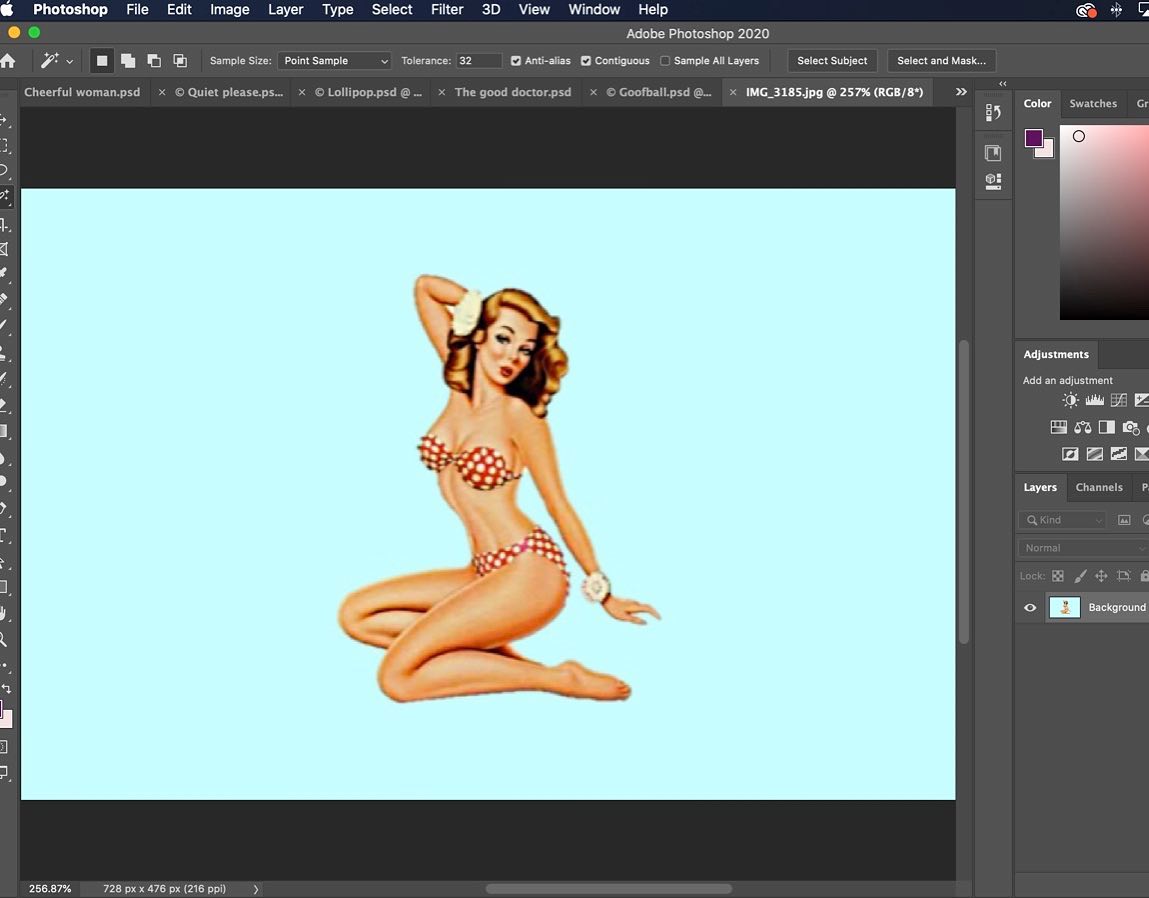
Task: Switch to the Channels tab
Action: (1098, 487)
